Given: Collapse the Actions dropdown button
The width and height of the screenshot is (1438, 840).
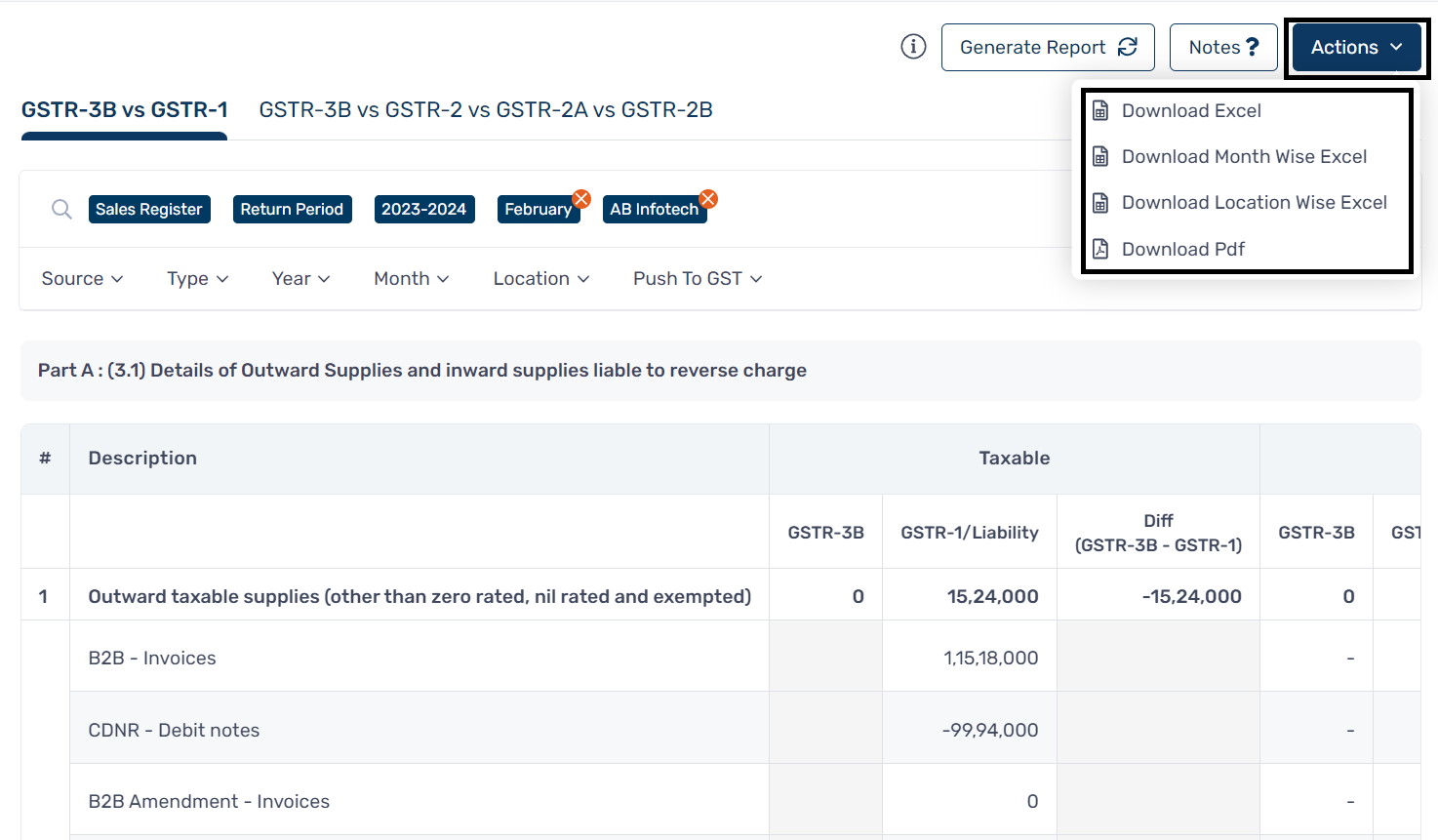Looking at the screenshot, I should pos(1357,47).
